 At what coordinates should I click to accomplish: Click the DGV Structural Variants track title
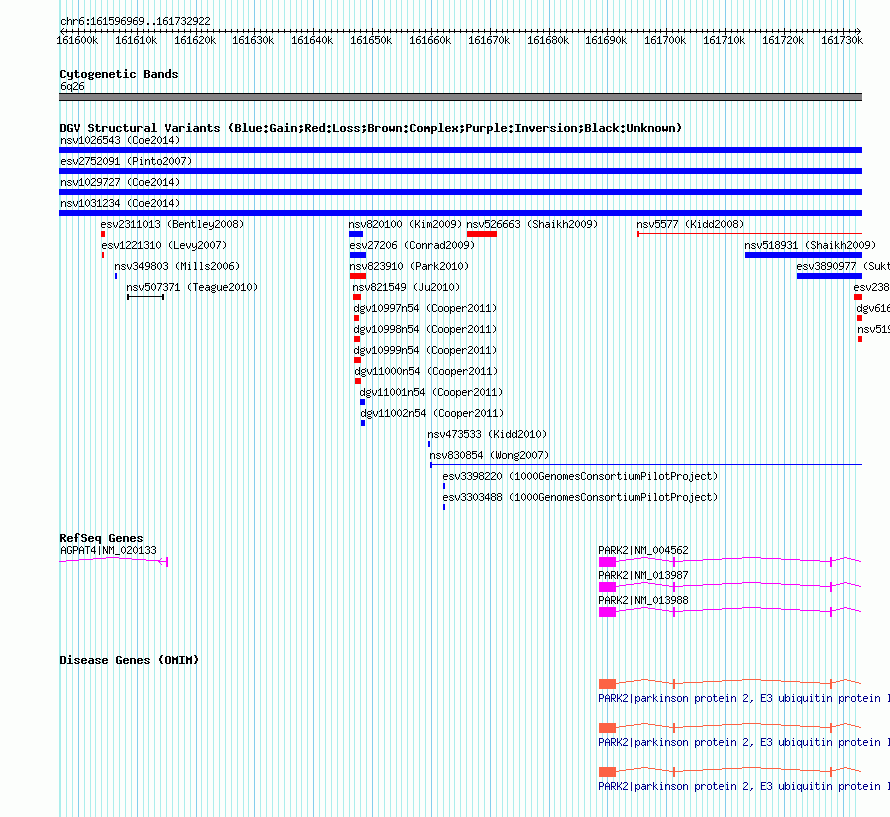click(x=370, y=128)
